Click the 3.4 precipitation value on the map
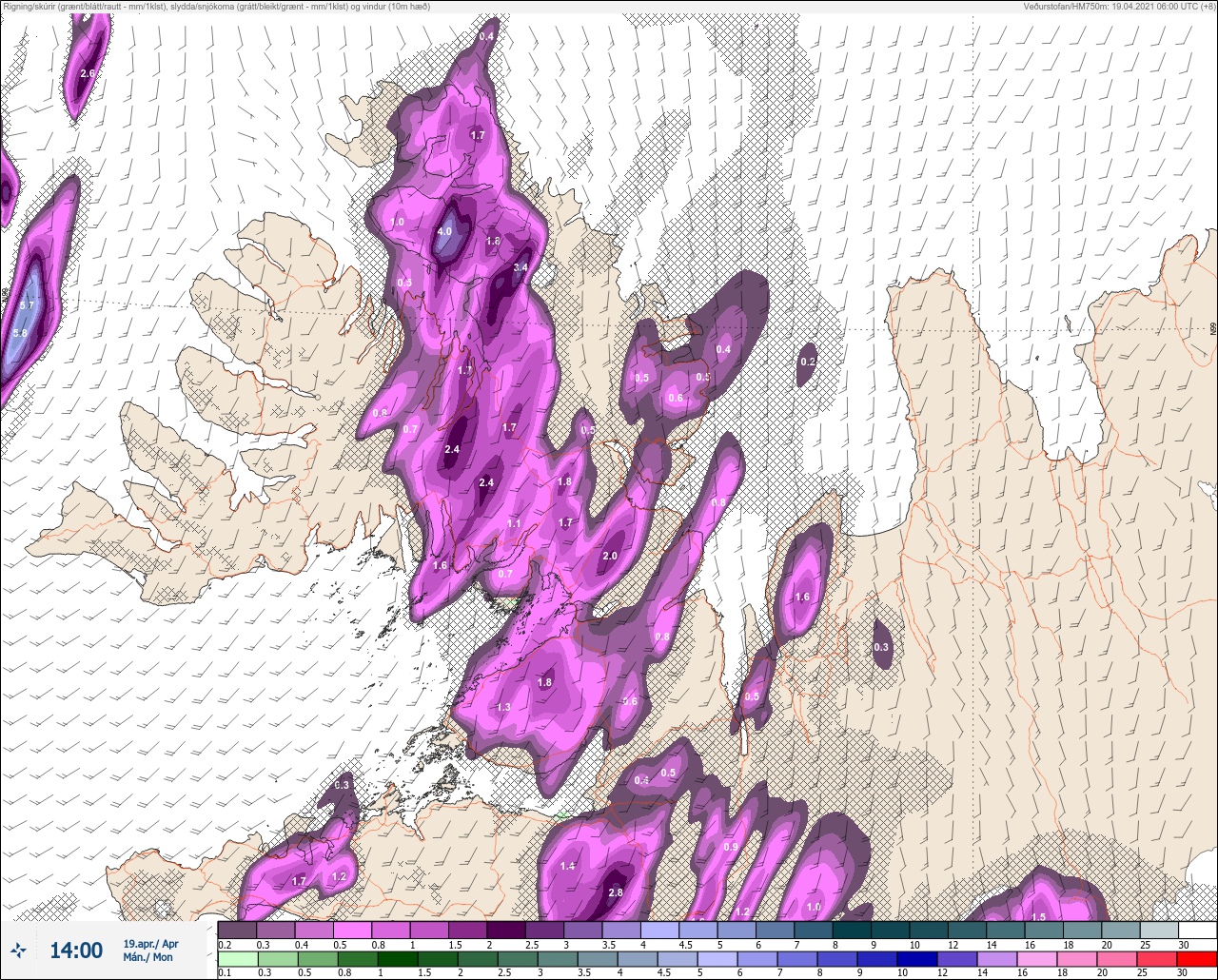The height and width of the screenshot is (980, 1218). tap(520, 267)
